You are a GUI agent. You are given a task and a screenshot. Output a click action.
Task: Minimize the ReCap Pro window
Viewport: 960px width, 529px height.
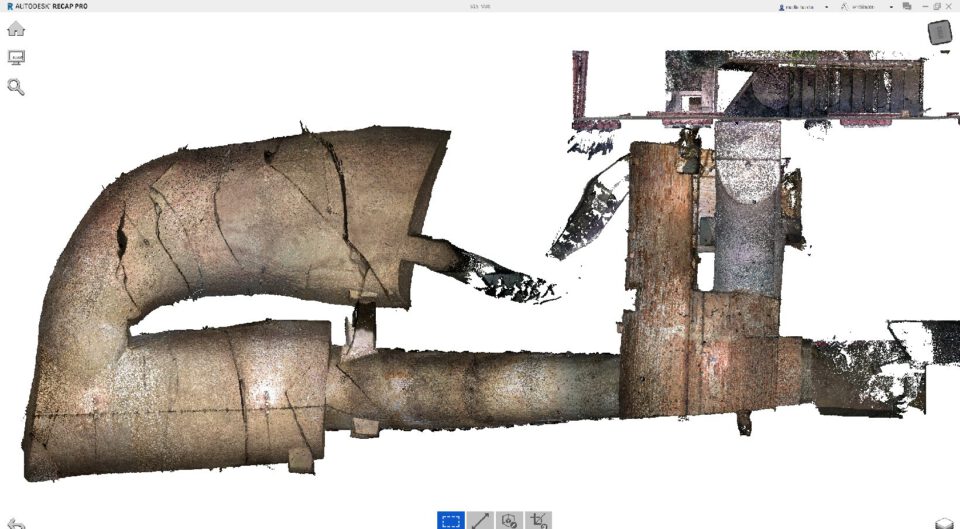925,6
